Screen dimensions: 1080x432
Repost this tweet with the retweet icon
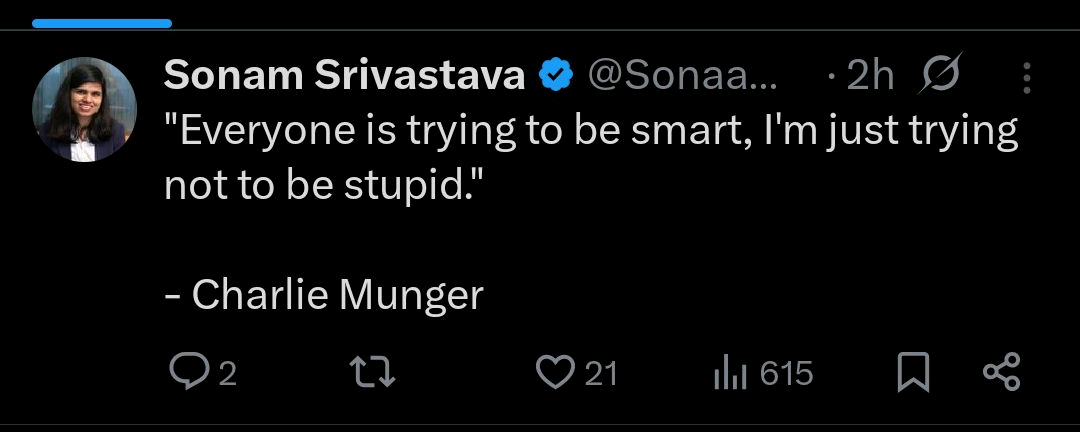[376, 373]
